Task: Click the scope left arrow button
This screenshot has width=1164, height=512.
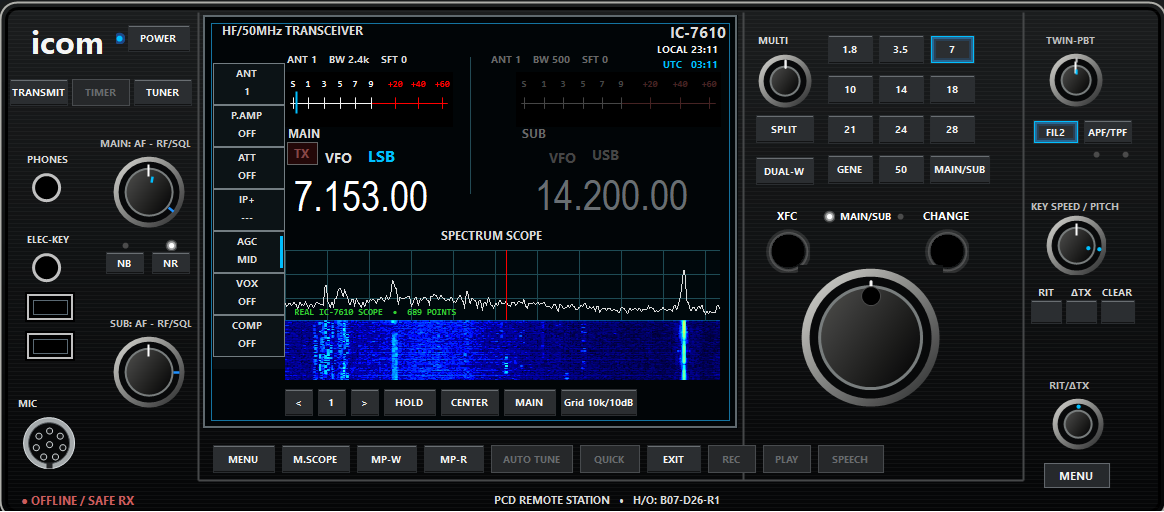Action: pyautogui.click(x=298, y=403)
